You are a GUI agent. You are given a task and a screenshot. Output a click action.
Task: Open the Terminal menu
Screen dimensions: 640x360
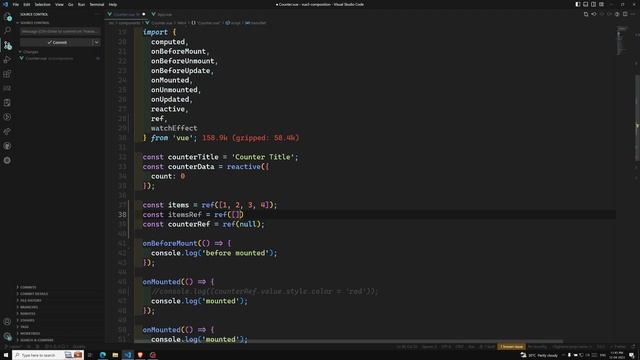tap(97, 4)
